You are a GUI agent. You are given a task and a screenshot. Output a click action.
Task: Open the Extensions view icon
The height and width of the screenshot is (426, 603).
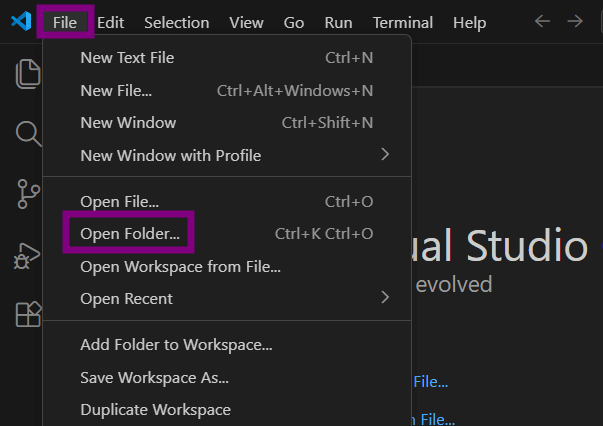(28, 314)
